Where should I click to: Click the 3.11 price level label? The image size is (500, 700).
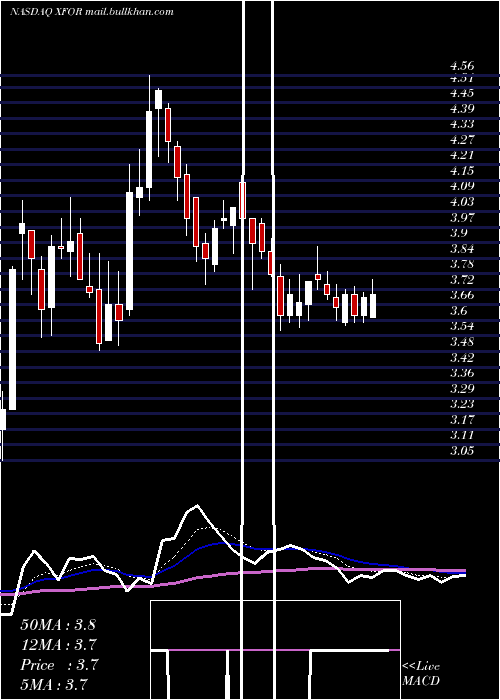pos(462,434)
